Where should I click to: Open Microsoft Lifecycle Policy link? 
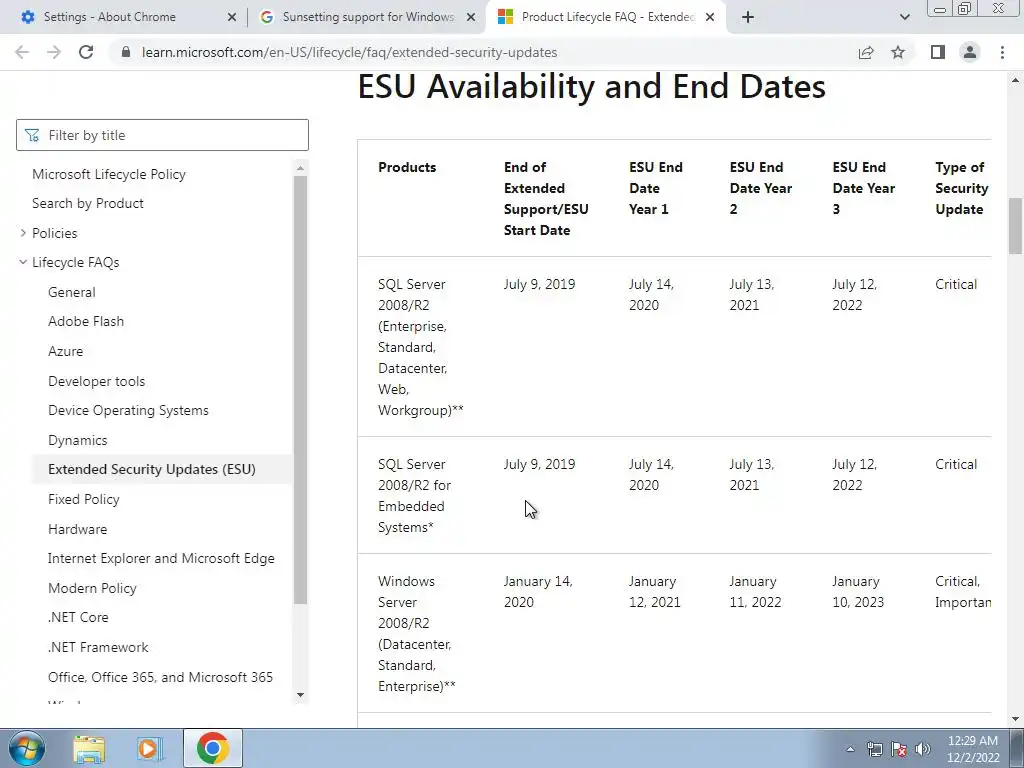click(109, 174)
